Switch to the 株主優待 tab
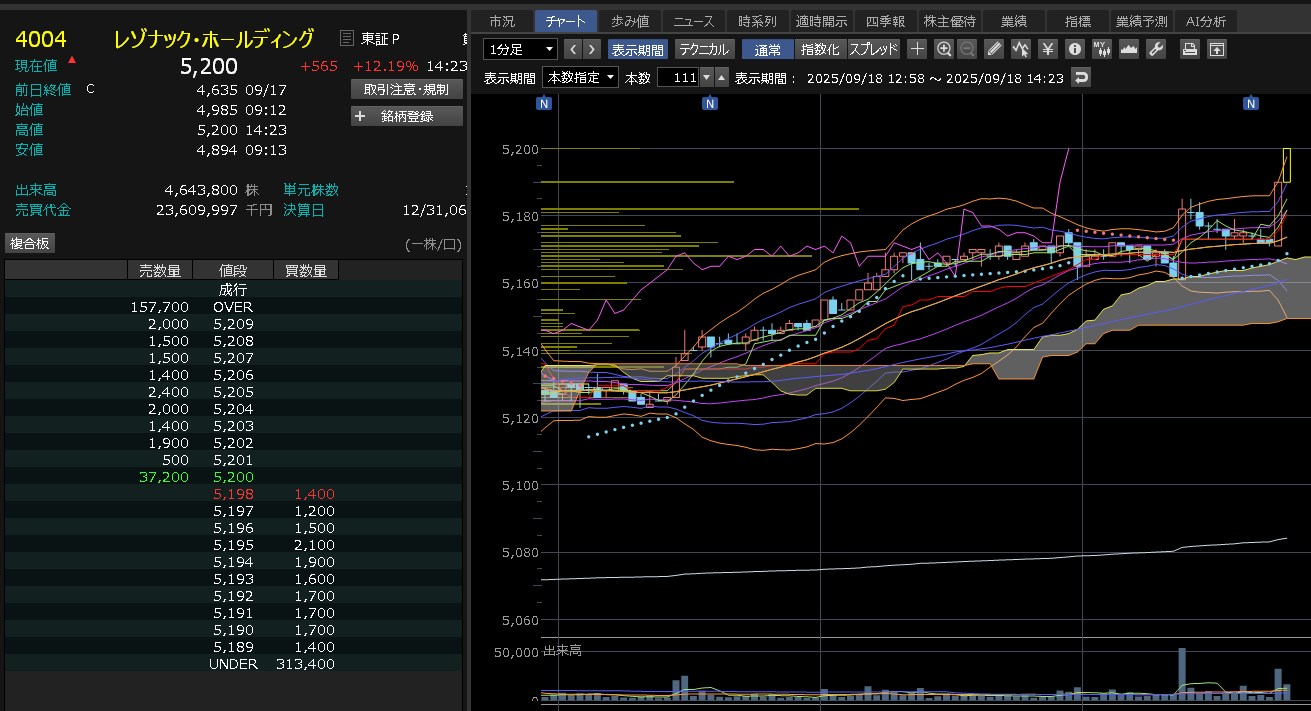The height and width of the screenshot is (711, 1311). [x=949, y=20]
